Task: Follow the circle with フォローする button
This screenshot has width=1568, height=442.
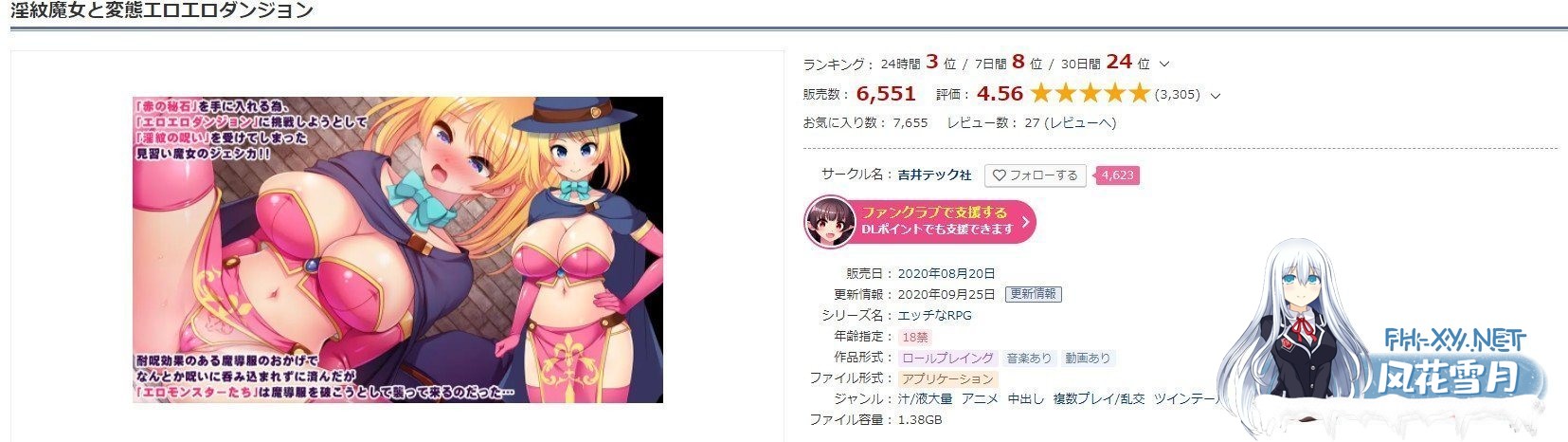Action: click(1035, 175)
